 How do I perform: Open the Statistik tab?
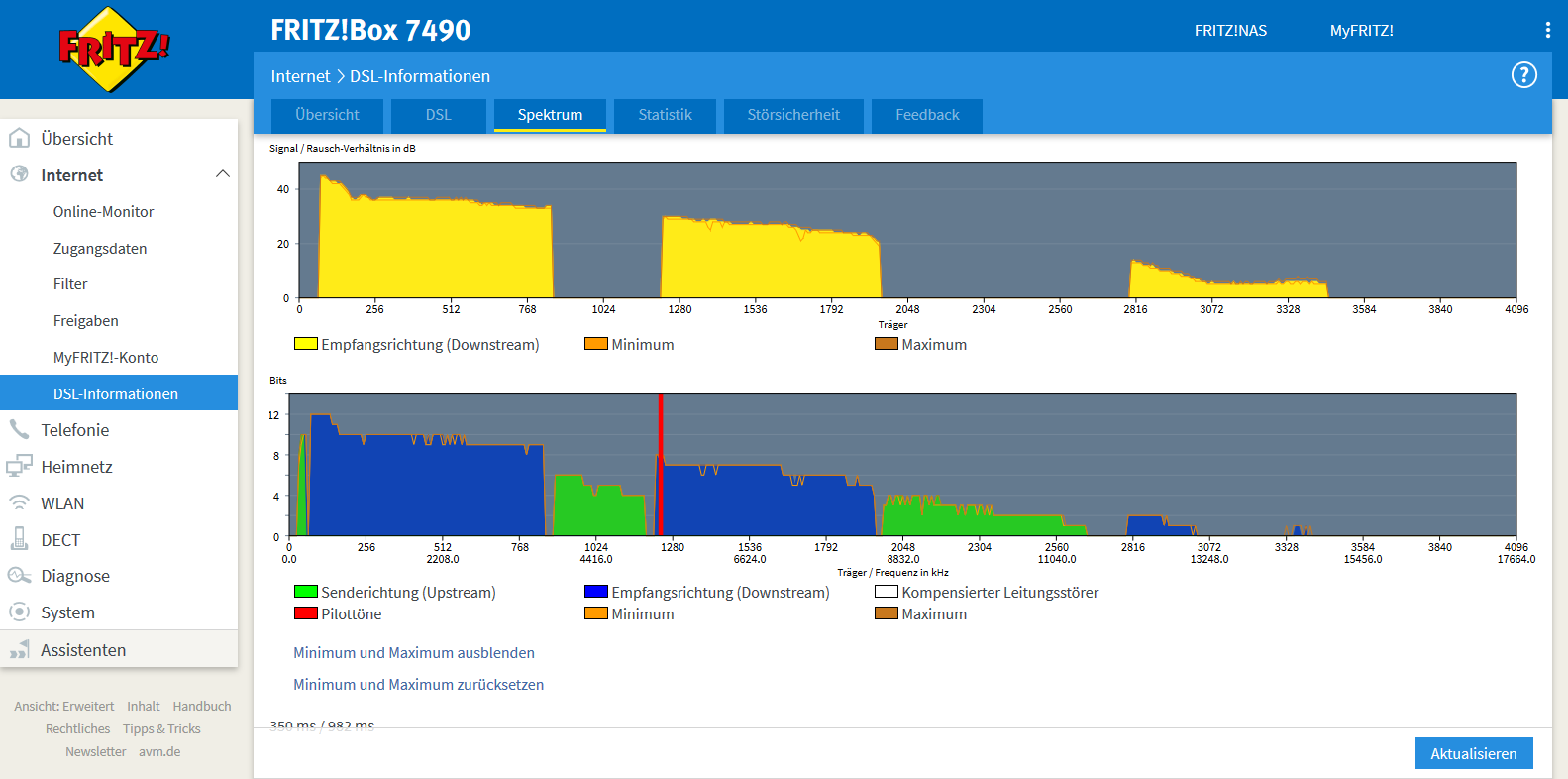click(665, 115)
